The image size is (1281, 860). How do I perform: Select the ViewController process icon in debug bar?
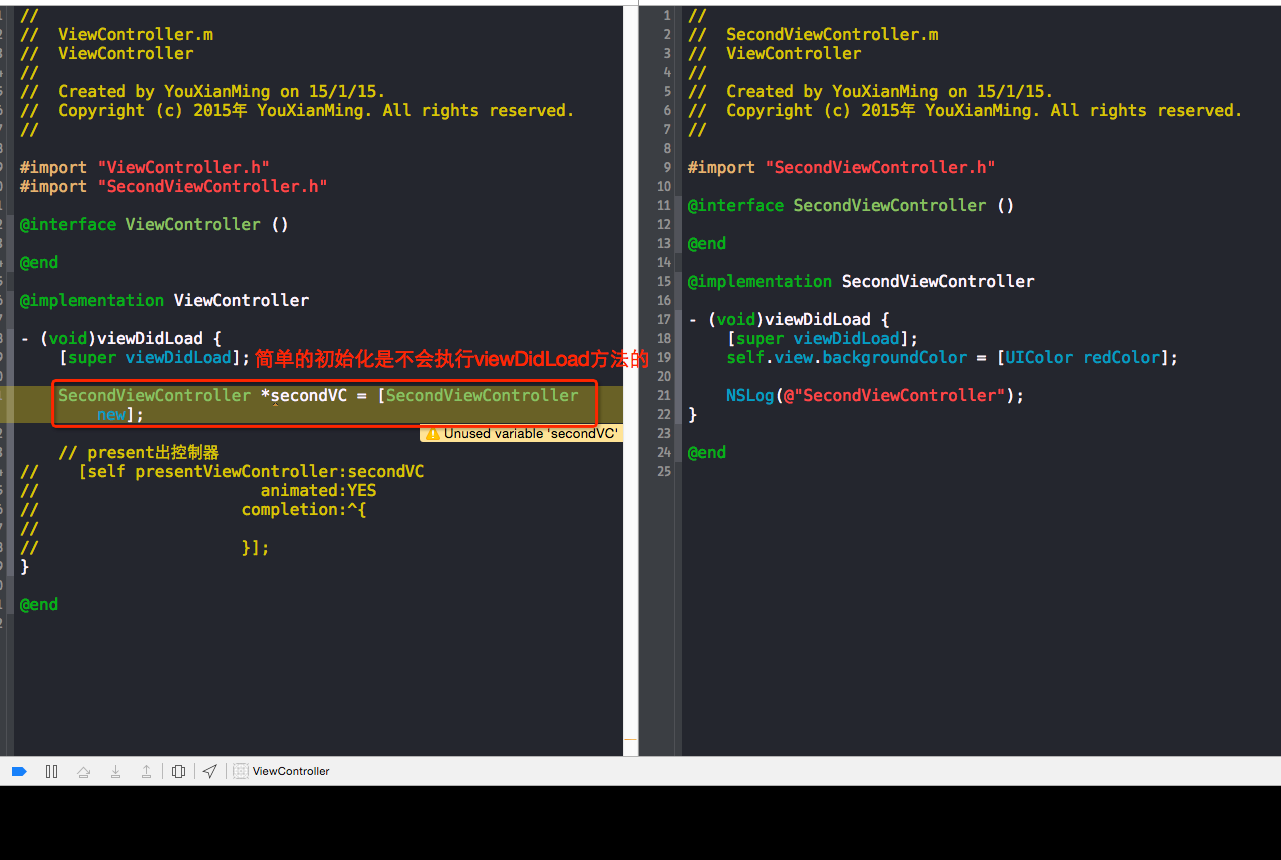tap(241, 771)
